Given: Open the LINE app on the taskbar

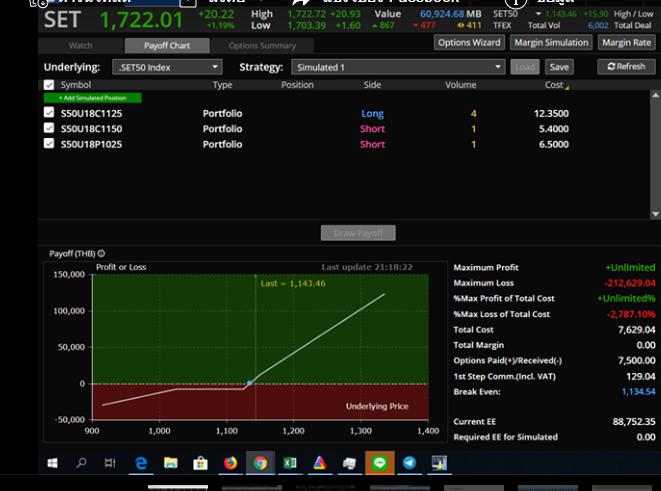Looking at the screenshot, I should click(380, 463).
